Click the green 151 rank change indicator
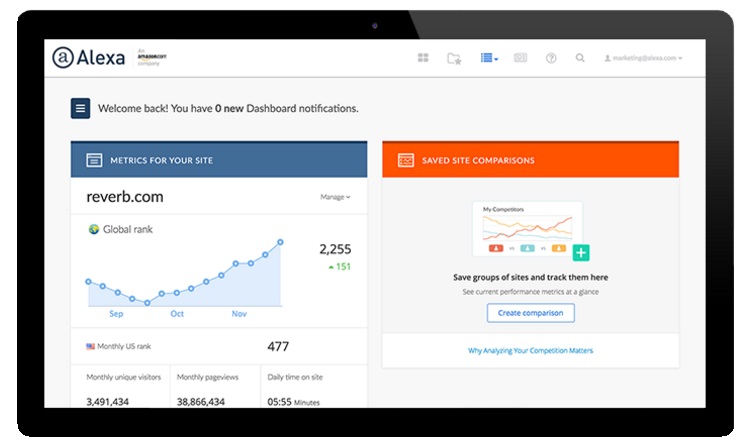 340,267
